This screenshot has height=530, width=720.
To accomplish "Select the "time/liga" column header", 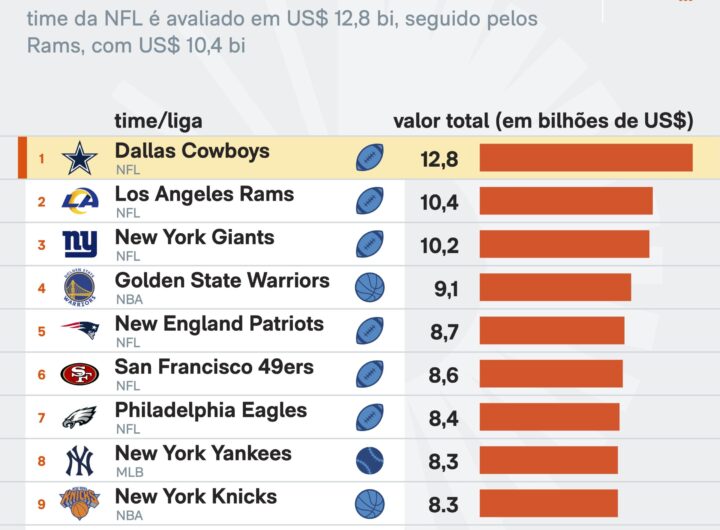I will (x=158, y=121).
